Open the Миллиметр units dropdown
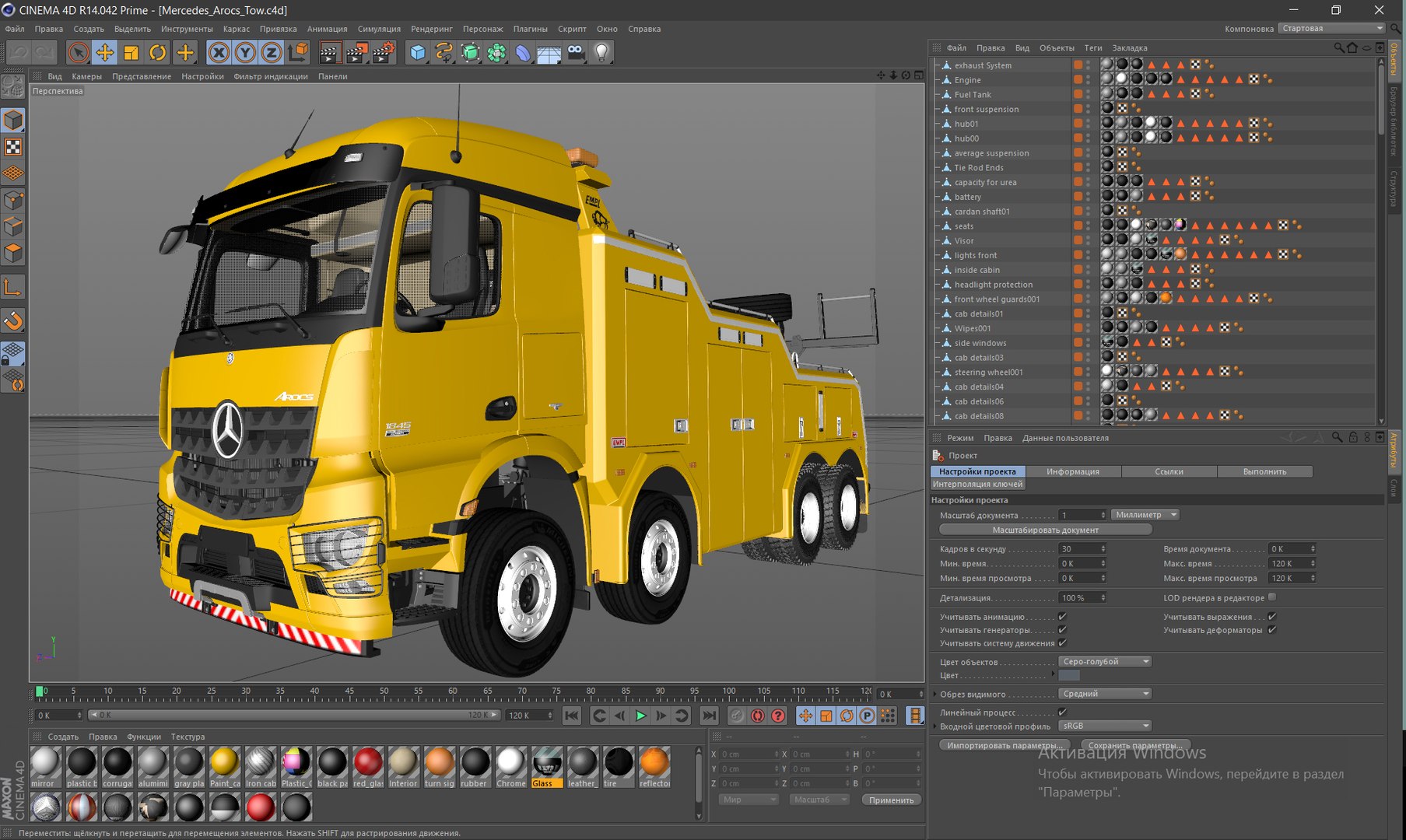 coord(1145,515)
